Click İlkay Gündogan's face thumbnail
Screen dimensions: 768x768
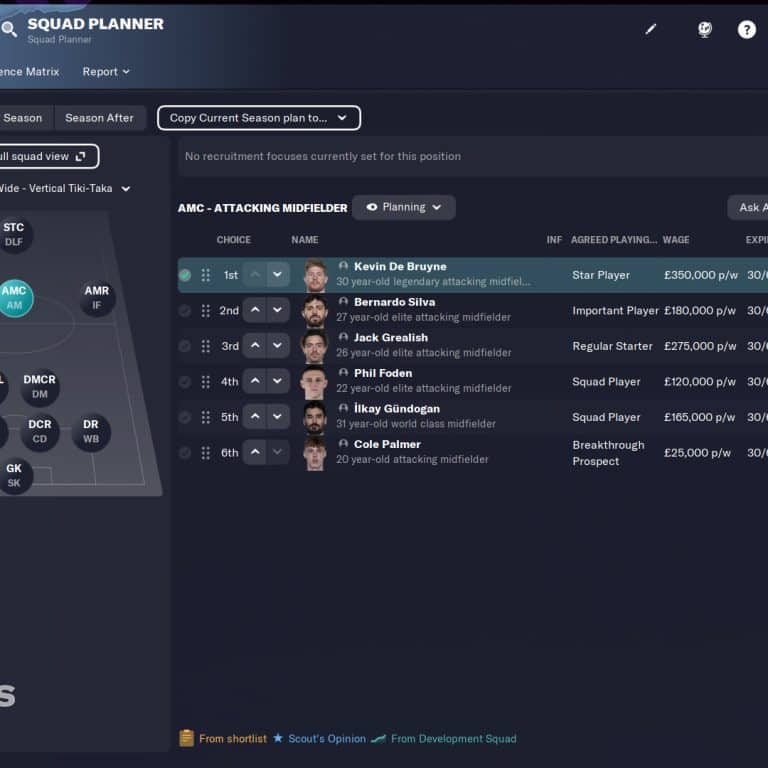coord(315,417)
